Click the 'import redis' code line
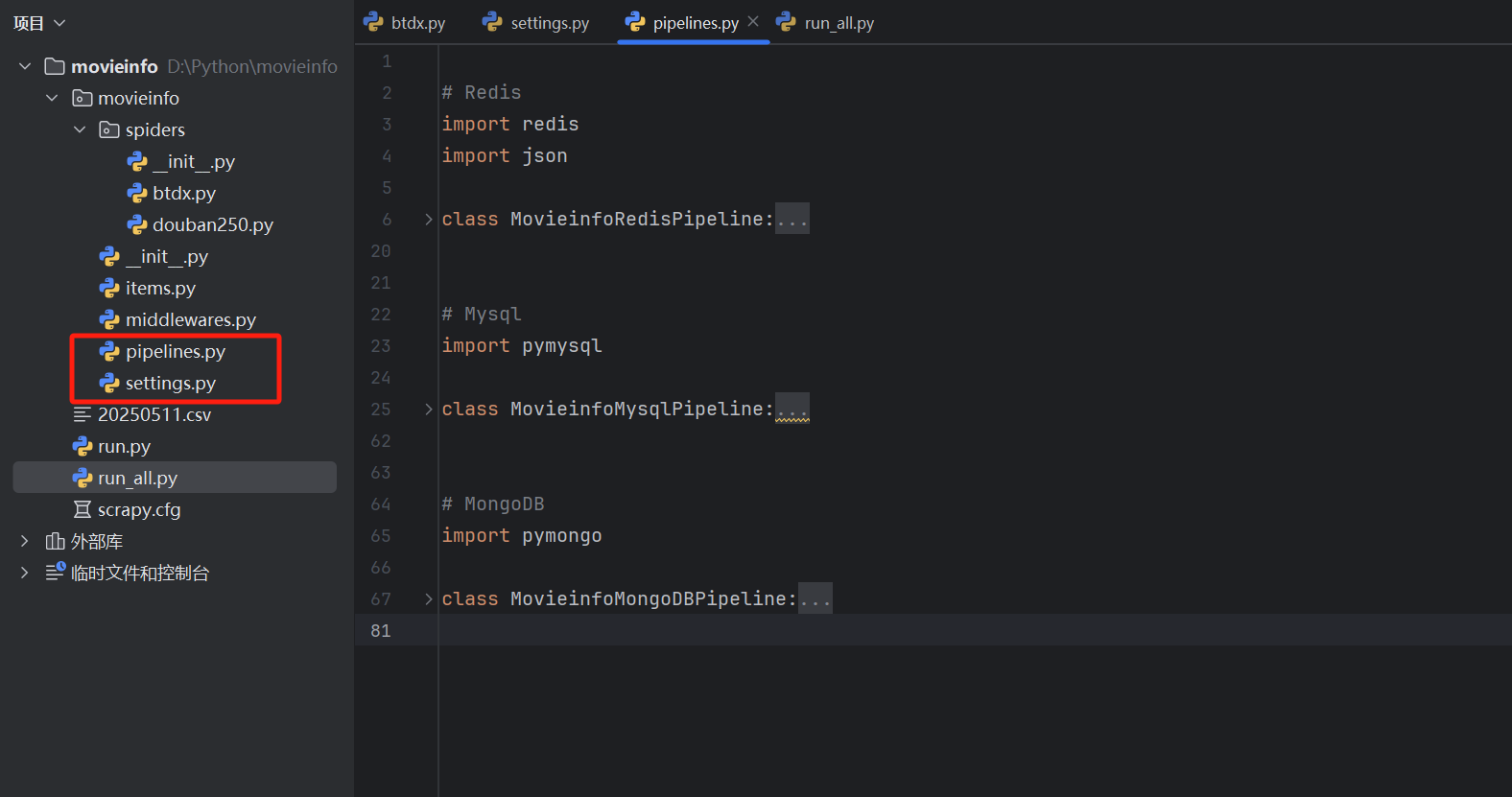The width and height of the screenshot is (1512, 797). point(510,124)
